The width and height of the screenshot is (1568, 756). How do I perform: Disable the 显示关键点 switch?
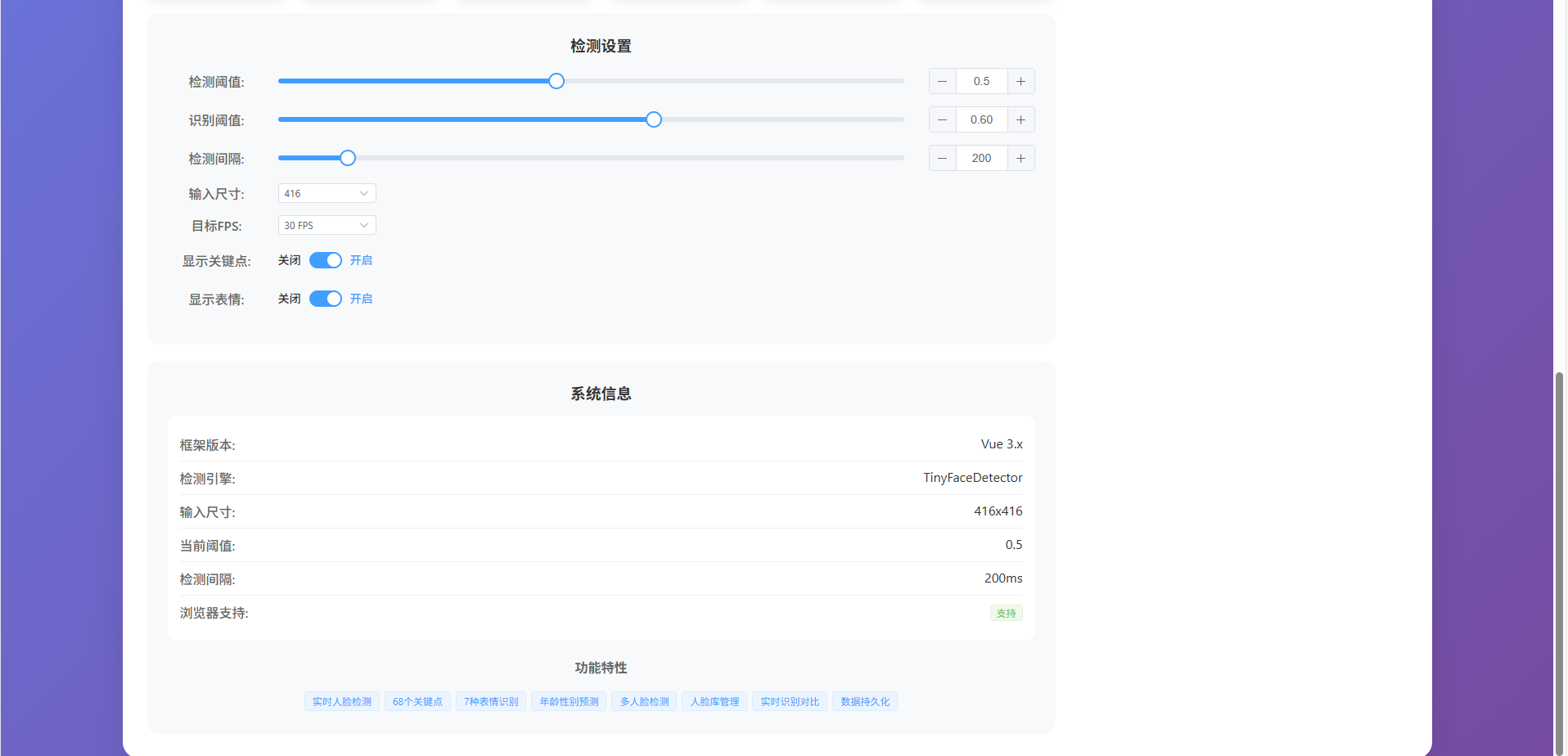325,259
